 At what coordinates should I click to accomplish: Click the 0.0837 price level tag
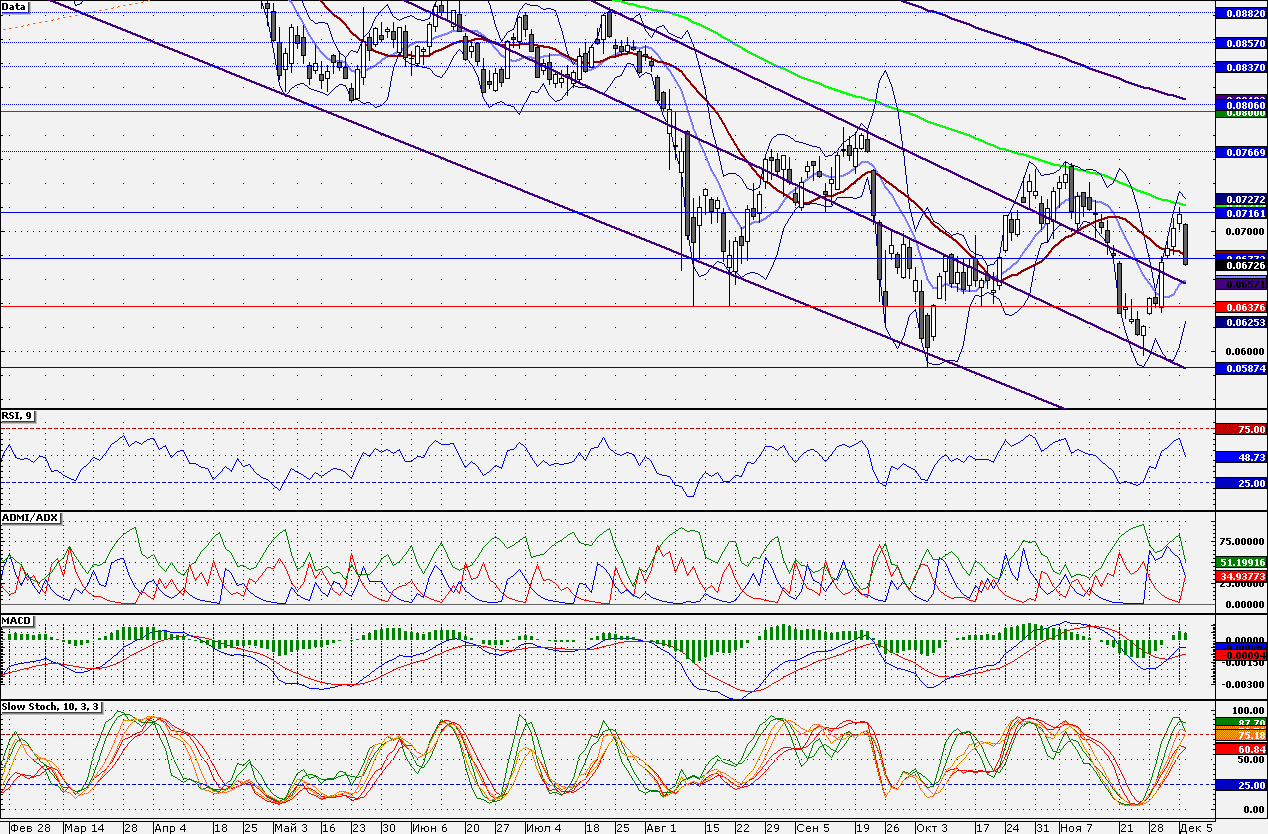click(1240, 67)
